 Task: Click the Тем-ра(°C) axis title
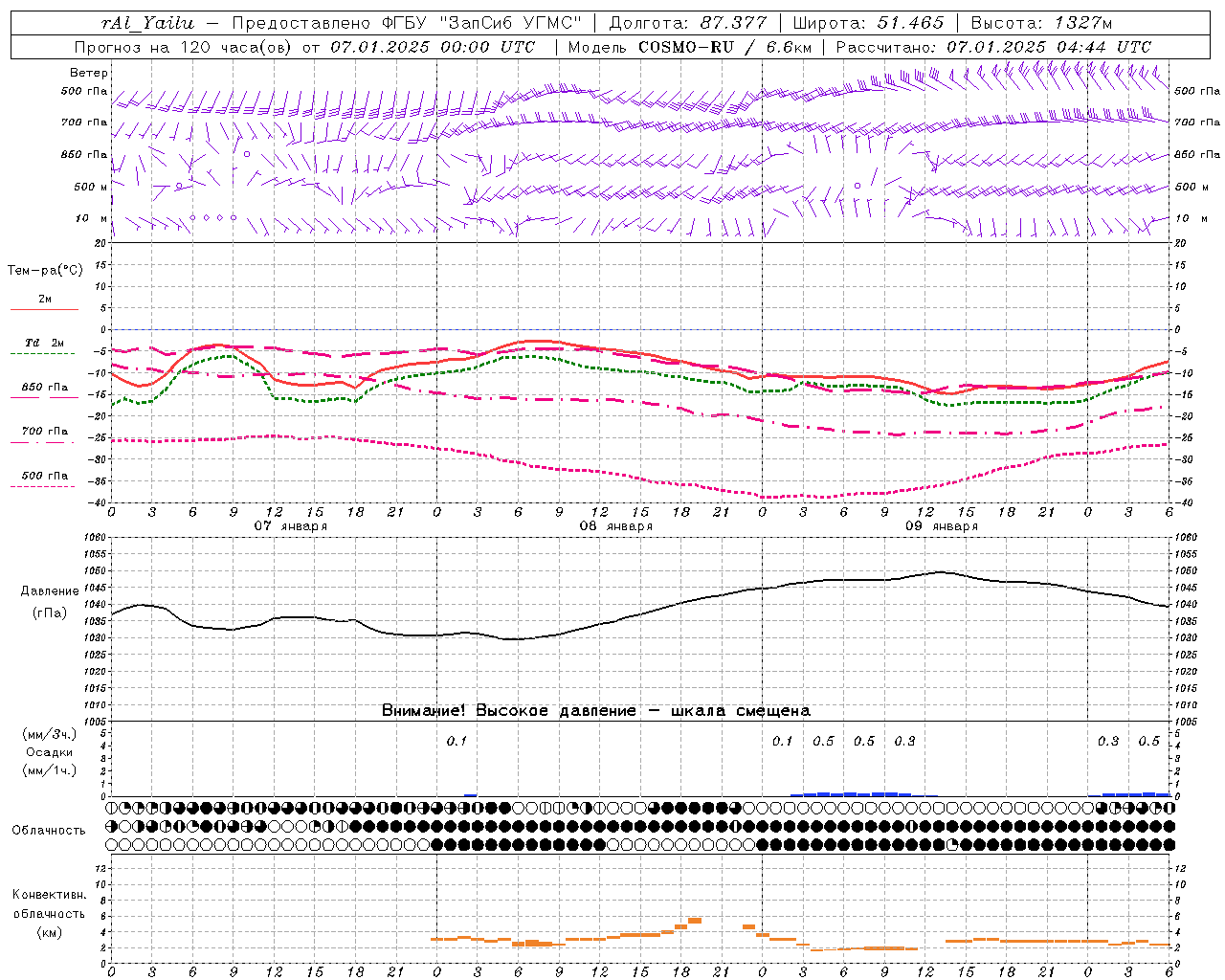[x=45, y=271]
